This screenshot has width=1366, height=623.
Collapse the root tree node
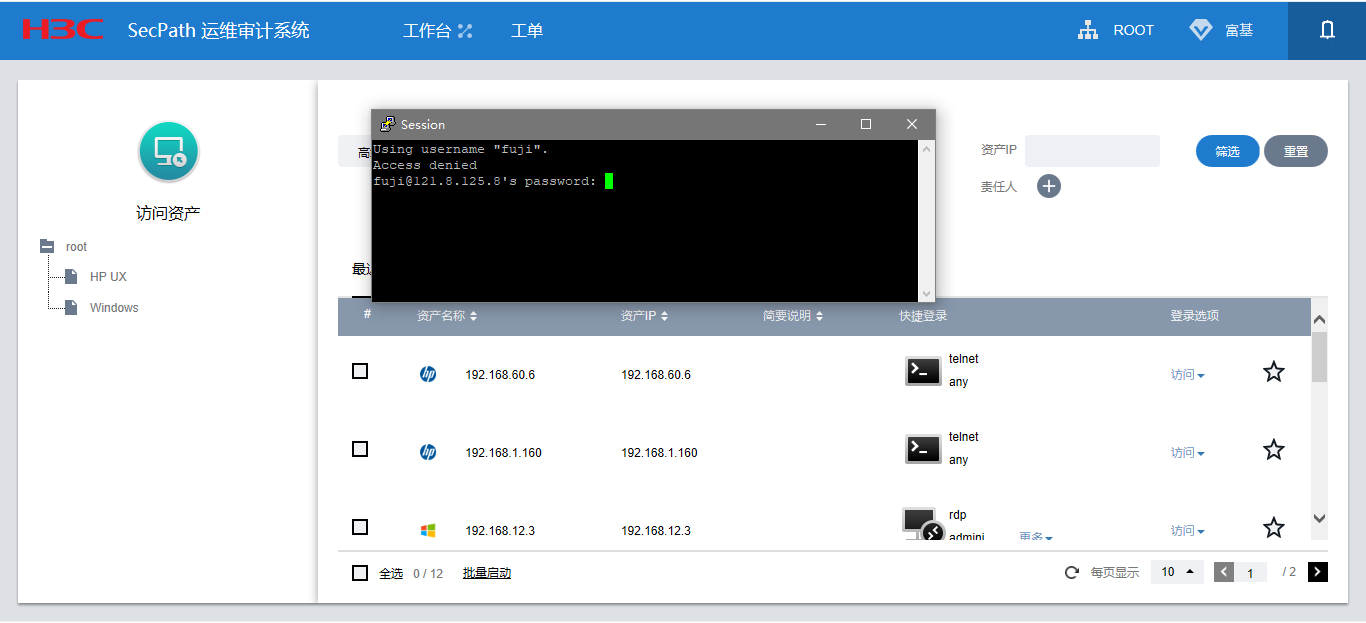click(x=47, y=246)
